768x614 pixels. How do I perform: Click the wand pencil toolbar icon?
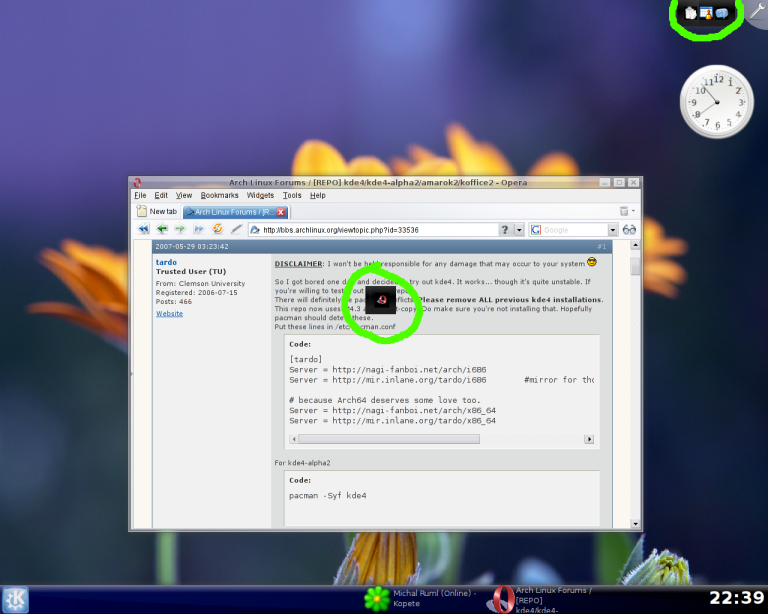click(x=237, y=229)
